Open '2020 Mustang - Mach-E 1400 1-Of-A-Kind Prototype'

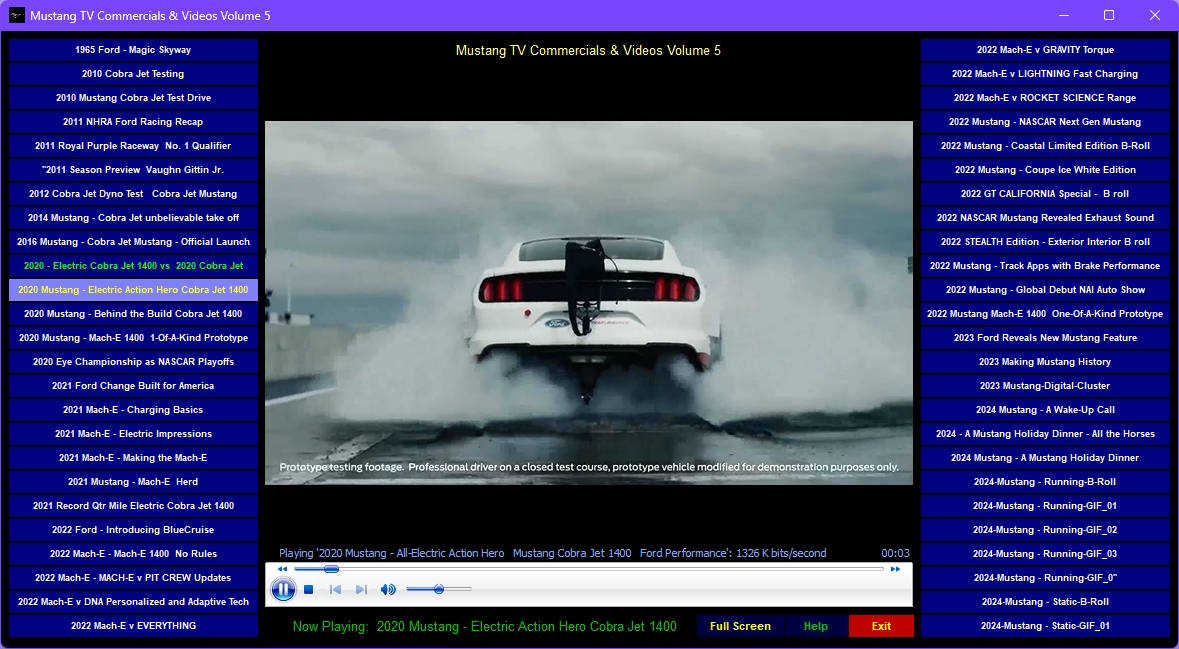point(133,338)
